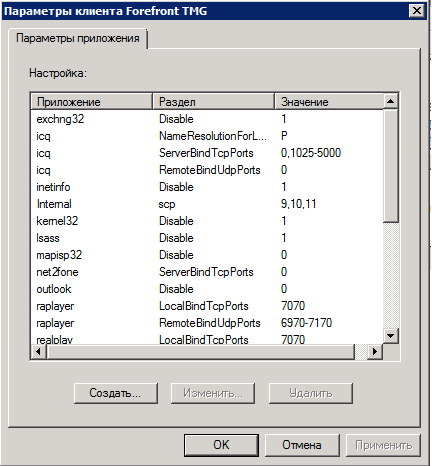Click Disable in the inetinfo row

tap(176, 187)
